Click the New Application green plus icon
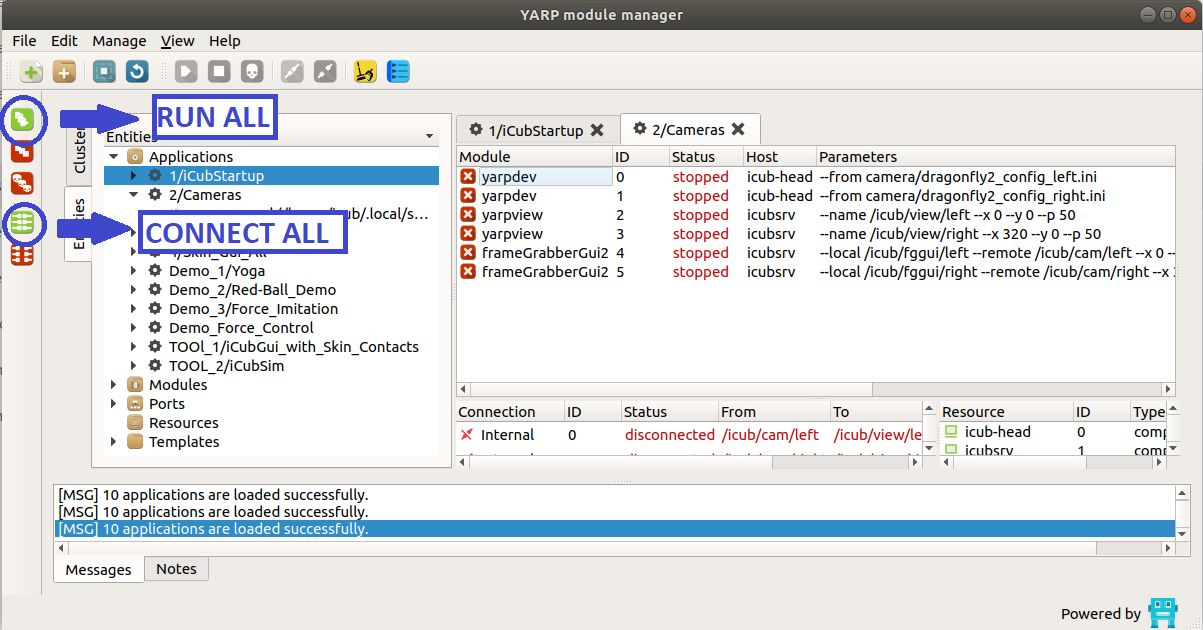 tap(32, 72)
